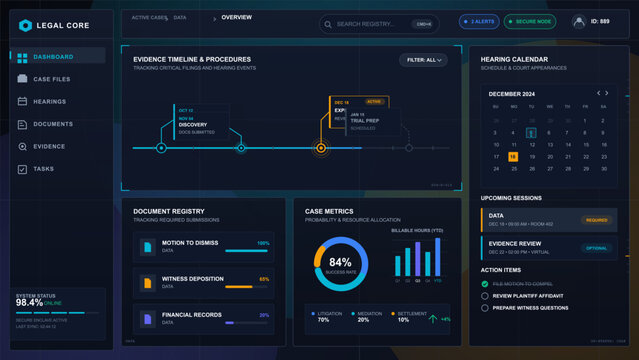
Task: Click Witness Deposition progress bar
Action: click(247, 287)
